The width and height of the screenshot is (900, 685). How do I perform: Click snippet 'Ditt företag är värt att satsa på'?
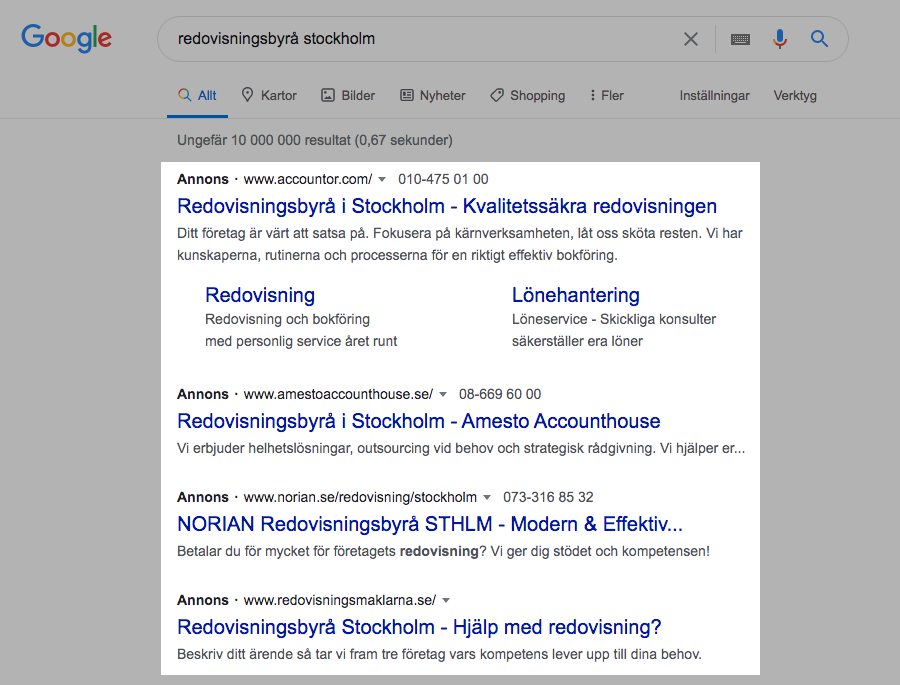pos(273,233)
